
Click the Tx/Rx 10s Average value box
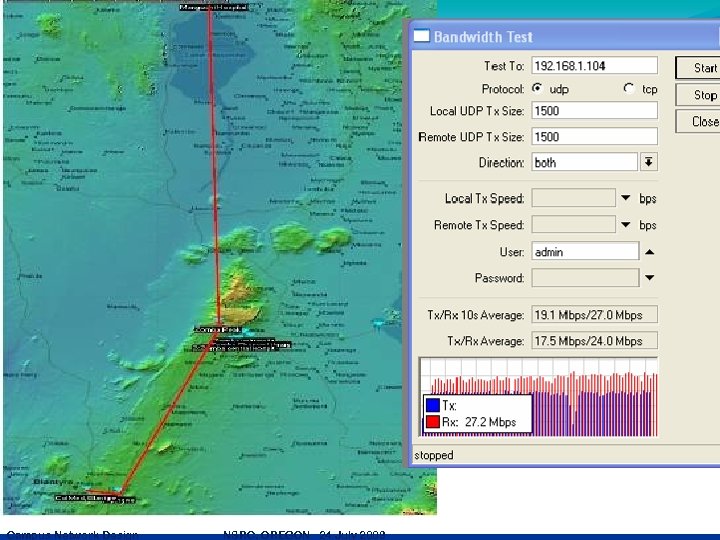point(594,315)
